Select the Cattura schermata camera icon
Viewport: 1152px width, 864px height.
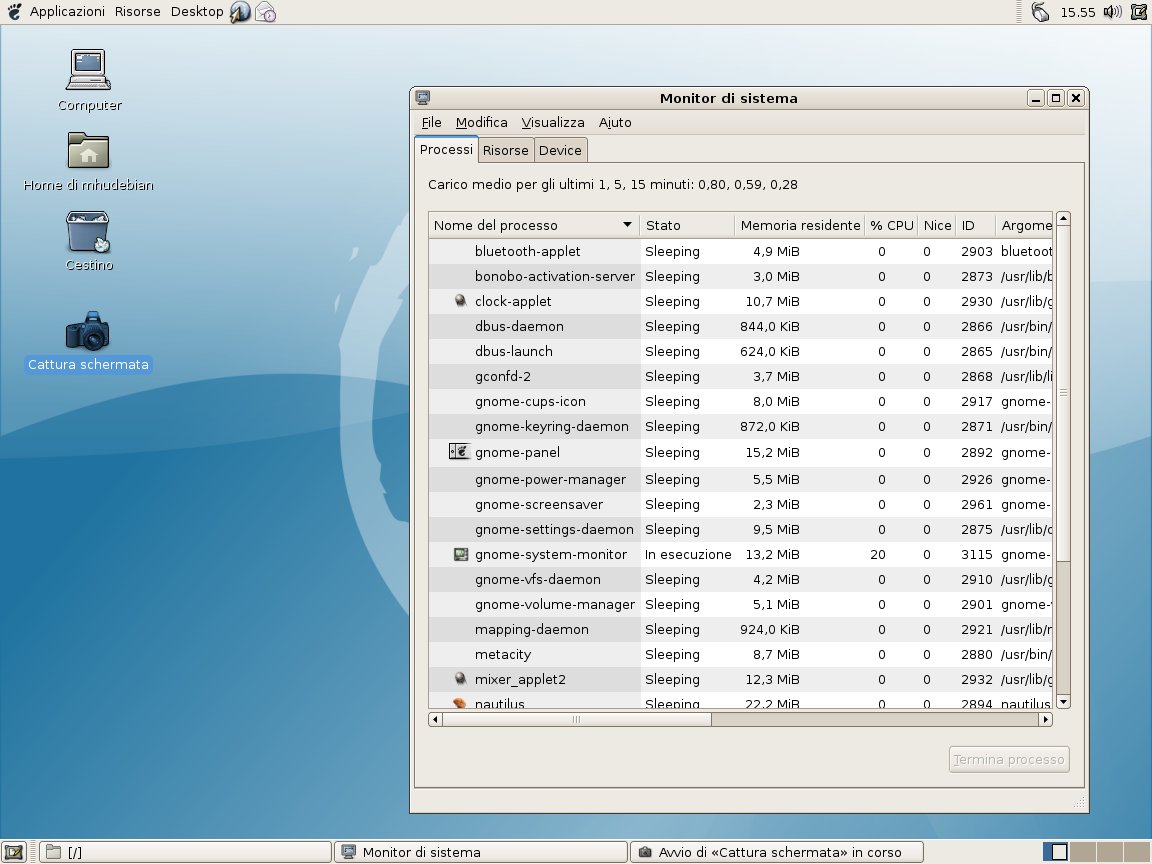[87, 331]
